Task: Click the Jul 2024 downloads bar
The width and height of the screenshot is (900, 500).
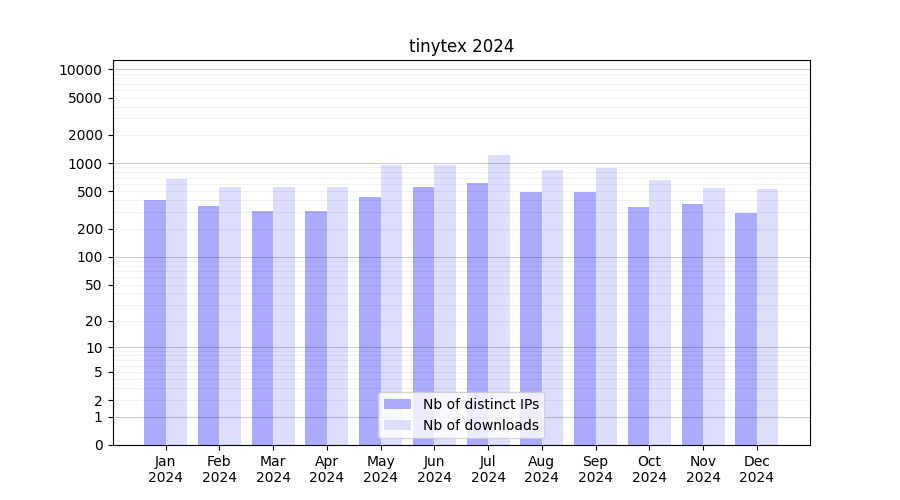Action: tap(499, 300)
